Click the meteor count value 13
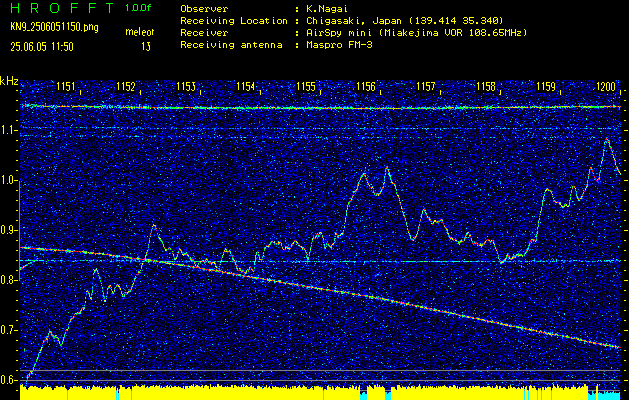This screenshot has width=629, height=400. point(146,47)
